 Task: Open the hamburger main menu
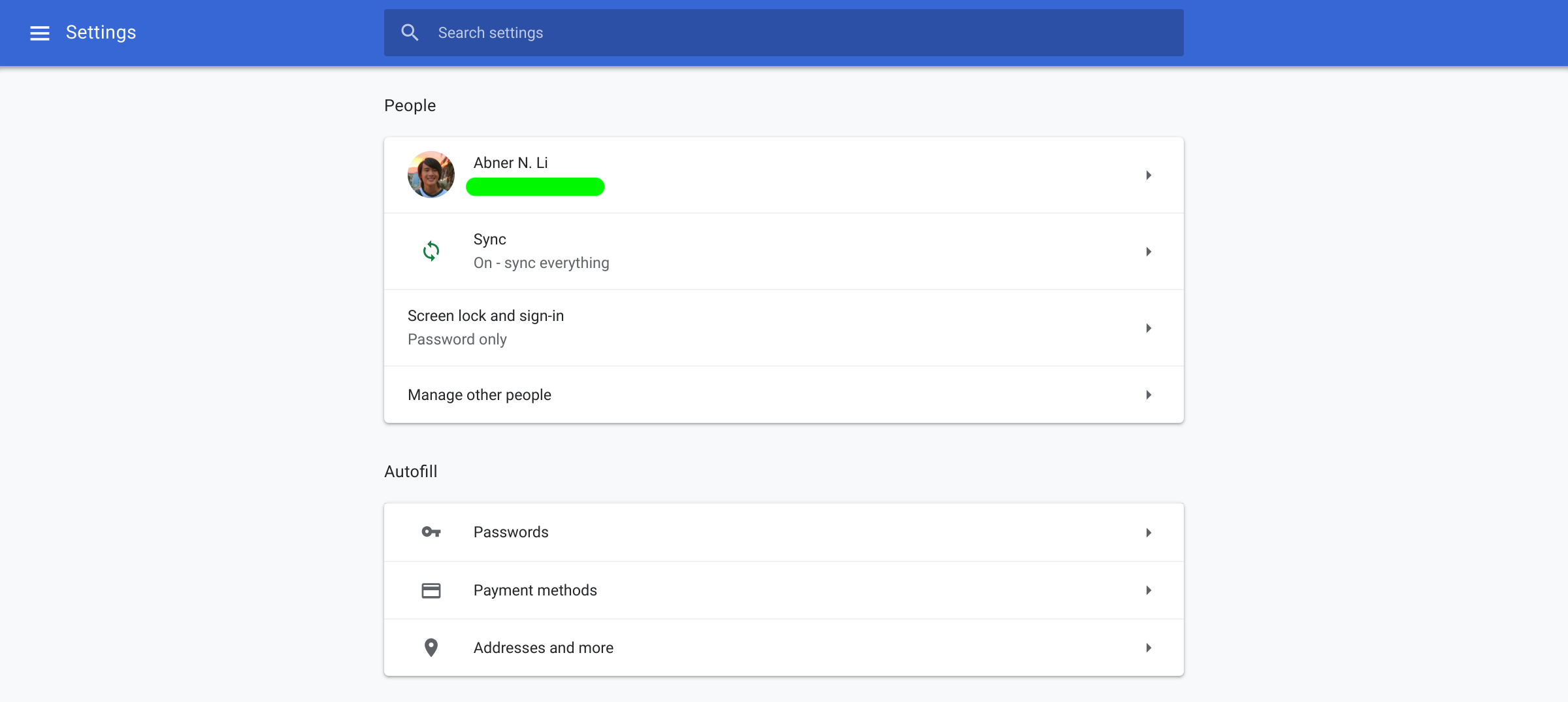point(40,33)
